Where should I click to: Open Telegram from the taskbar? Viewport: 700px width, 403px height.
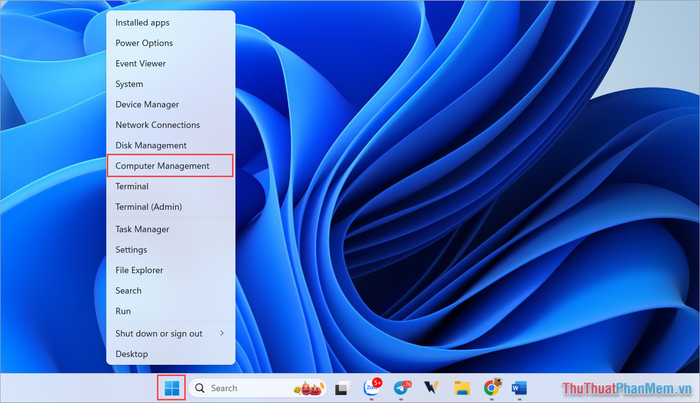pyautogui.click(x=402, y=387)
